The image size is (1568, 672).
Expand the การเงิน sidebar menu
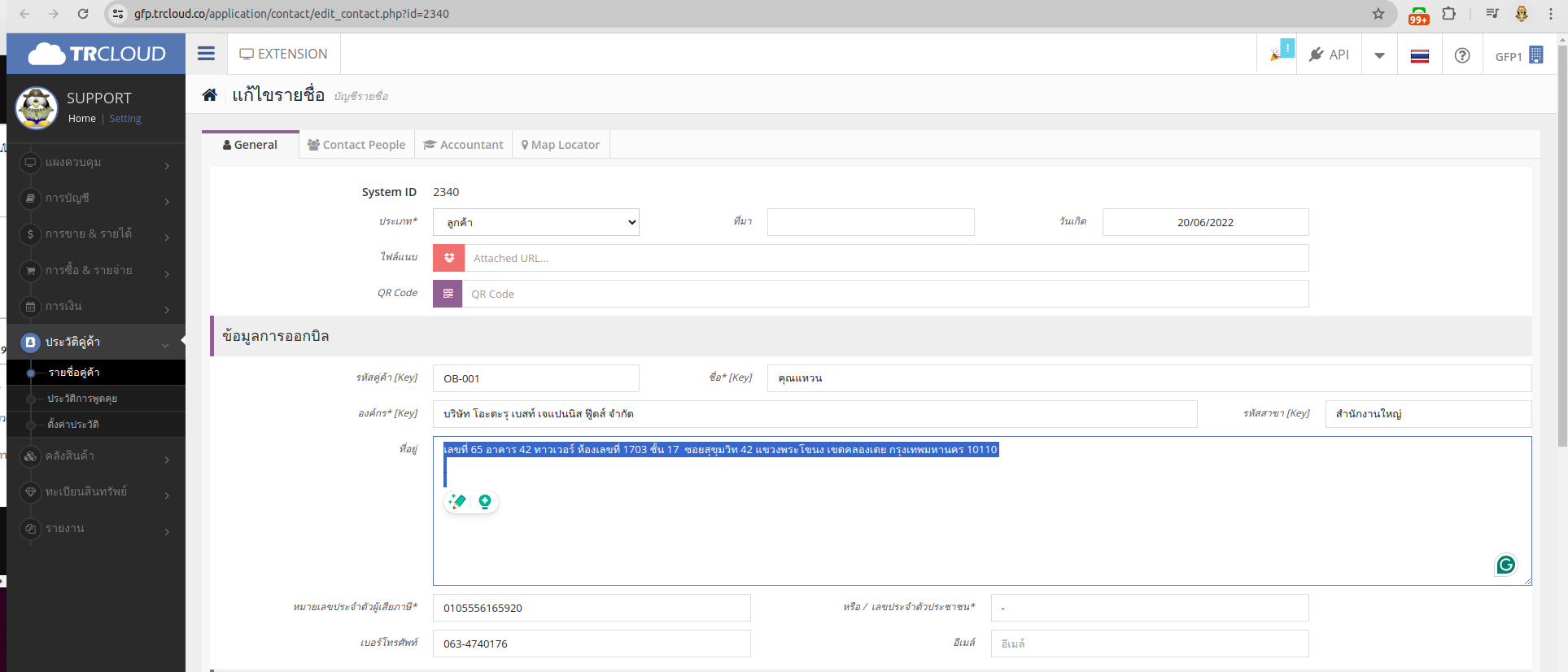[x=96, y=307]
